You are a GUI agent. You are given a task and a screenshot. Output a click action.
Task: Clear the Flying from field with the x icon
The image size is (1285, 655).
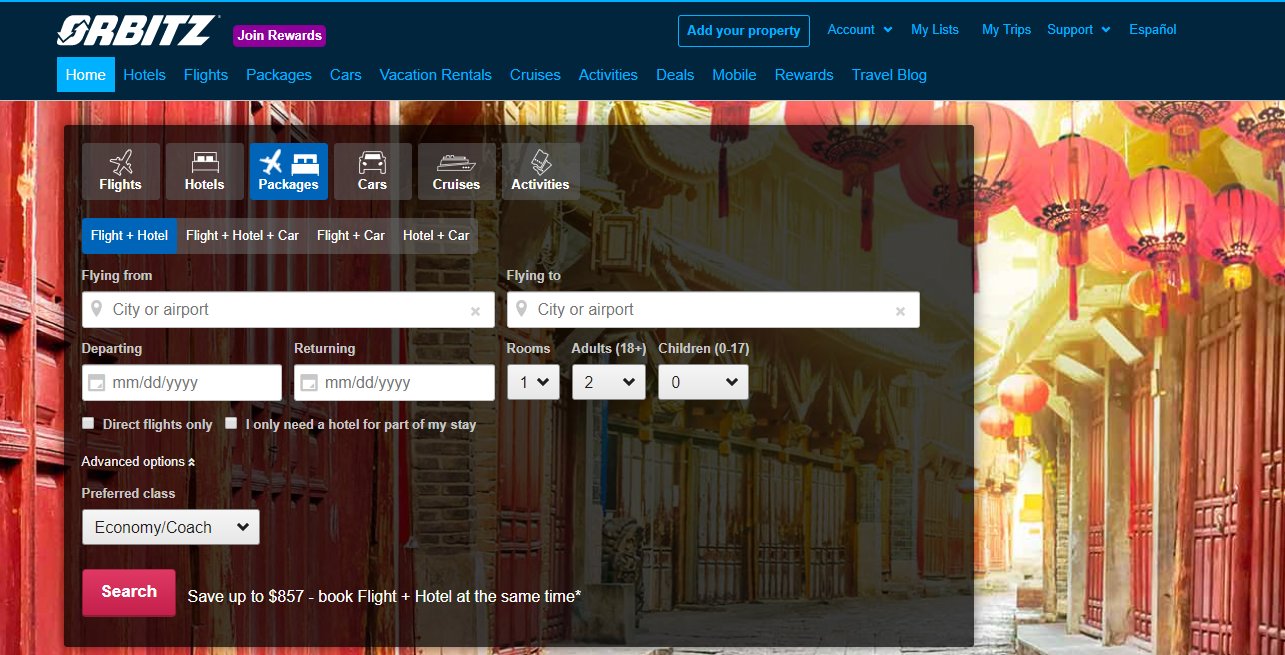click(475, 310)
